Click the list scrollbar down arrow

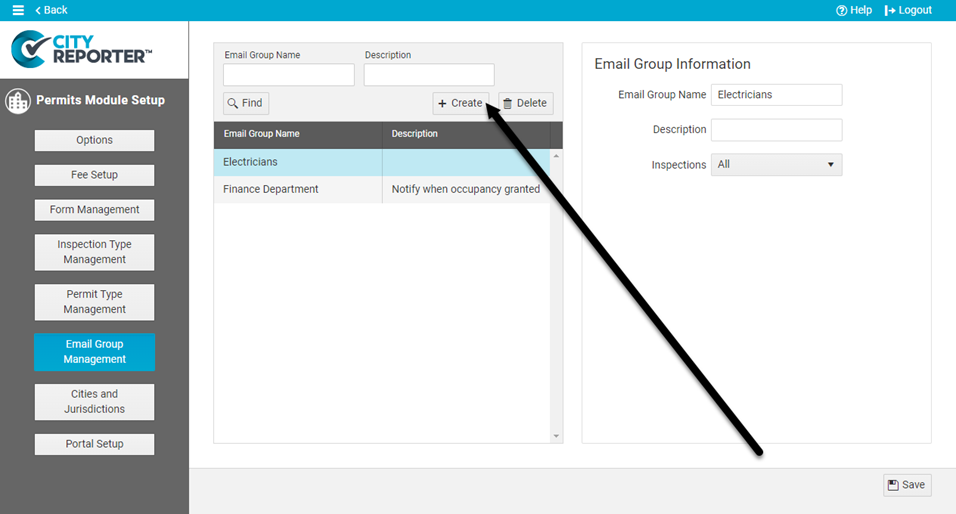pyautogui.click(x=556, y=436)
